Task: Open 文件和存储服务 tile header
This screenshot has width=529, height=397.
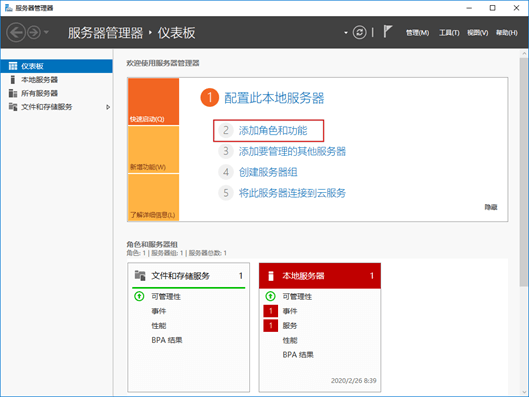Action: (x=189, y=276)
